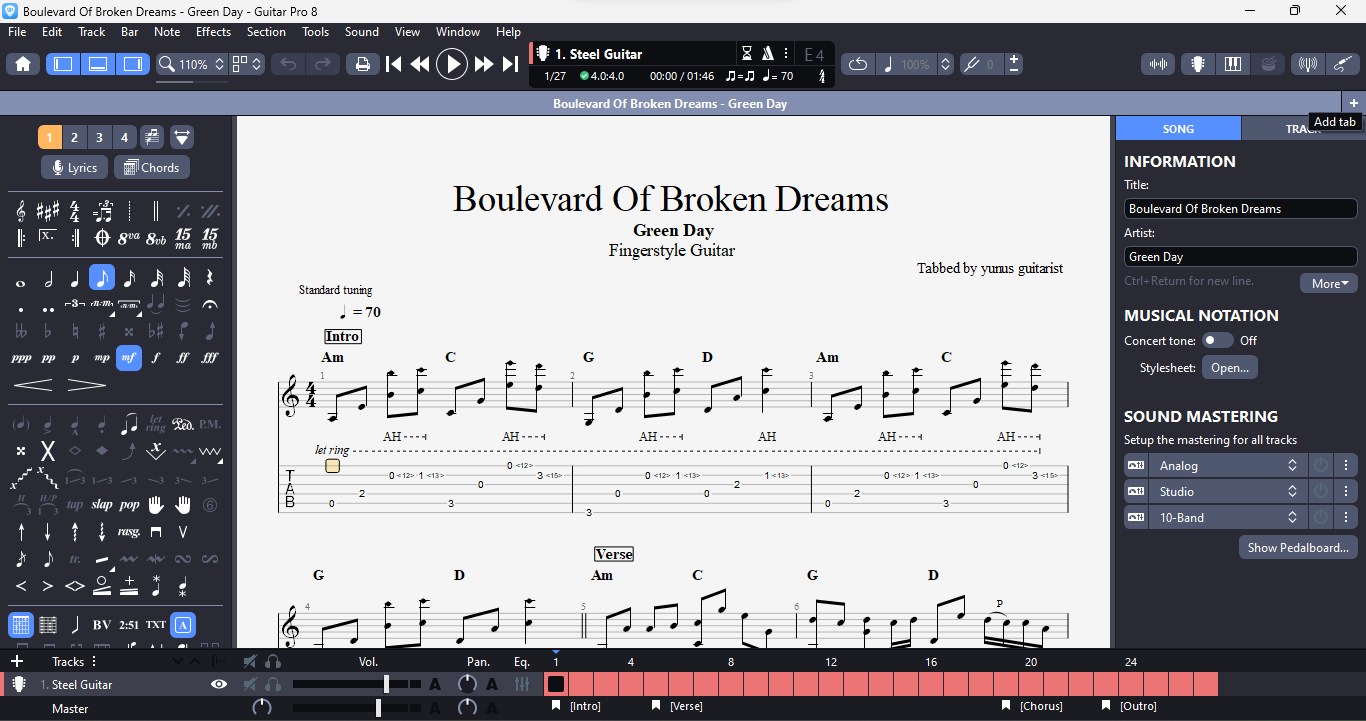Open the 10-Band preset selector
The height and width of the screenshot is (721, 1366).
click(1227, 517)
